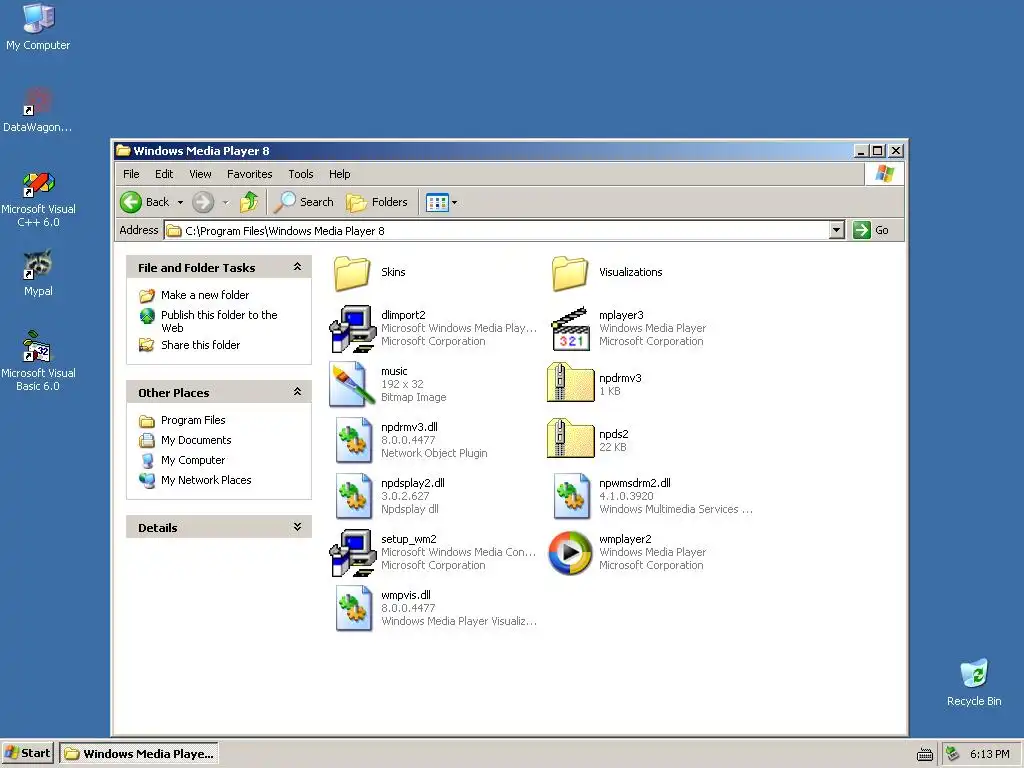Select the npwmsdrm2.dll file icon
The height and width of the screenshot is (768, 1024).
click(x=571, y=496)
